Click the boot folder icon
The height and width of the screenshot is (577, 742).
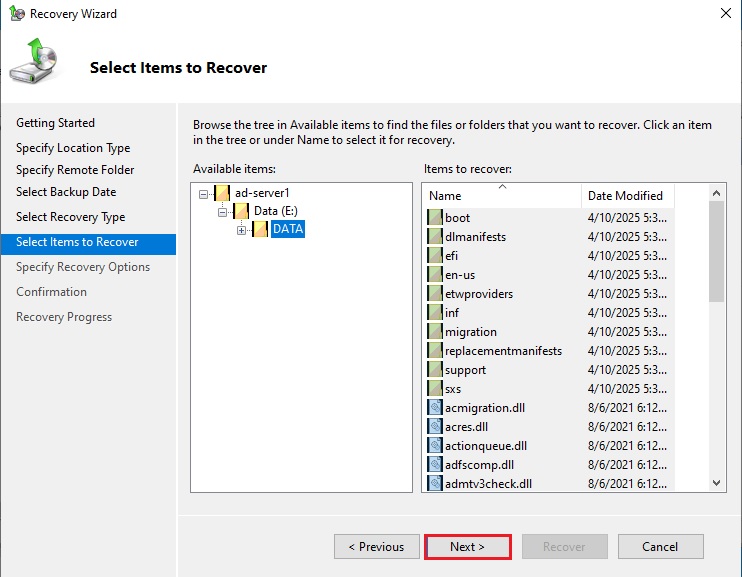coord(435,218)
